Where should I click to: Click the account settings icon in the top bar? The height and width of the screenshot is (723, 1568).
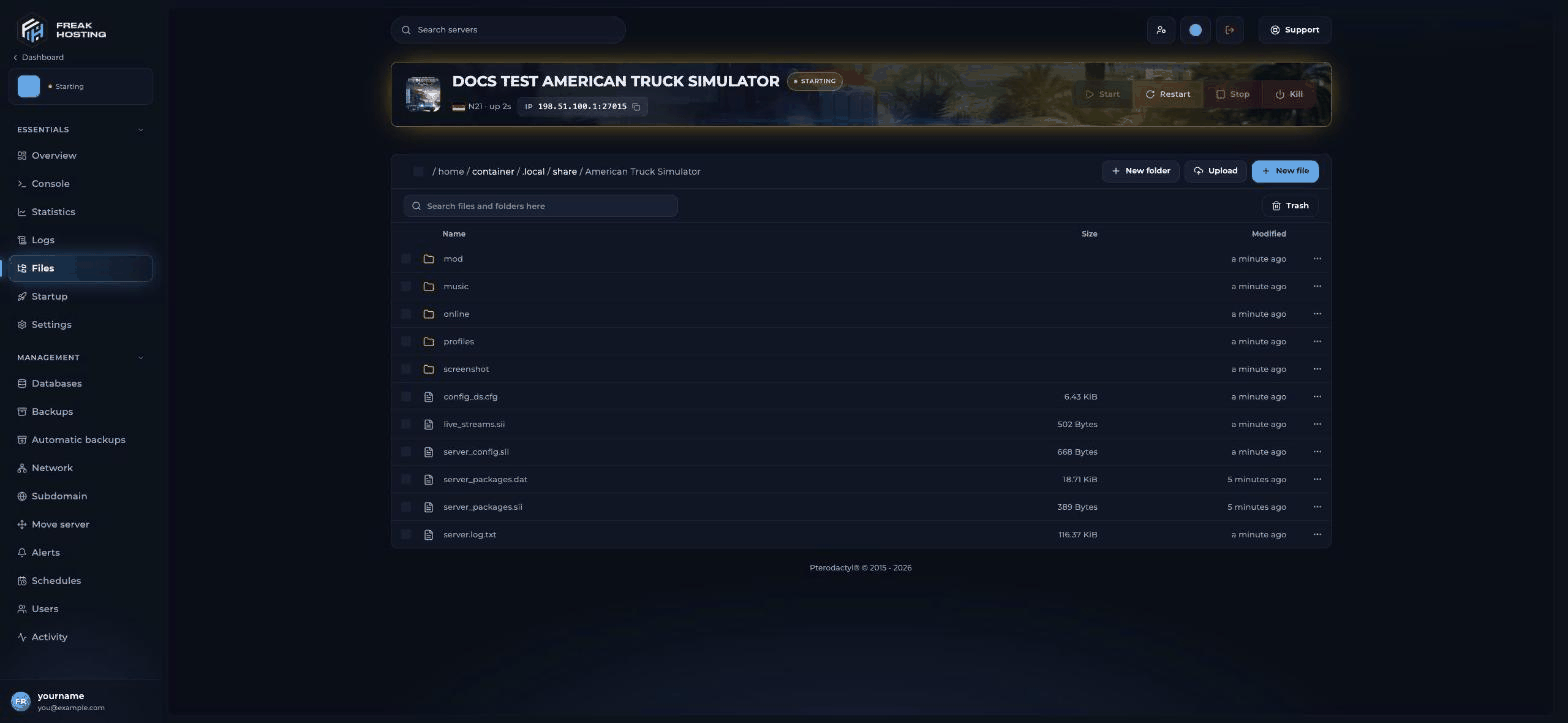click(1161, 30)
